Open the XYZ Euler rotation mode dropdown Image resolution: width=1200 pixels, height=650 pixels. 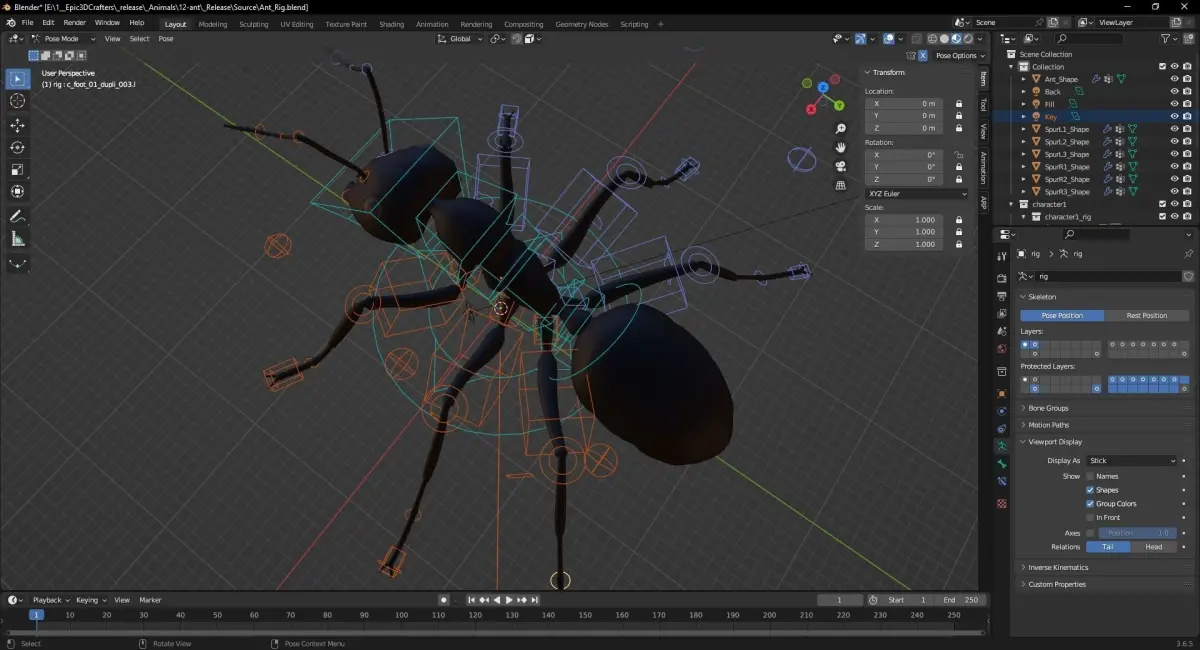(x=916, y=193)
